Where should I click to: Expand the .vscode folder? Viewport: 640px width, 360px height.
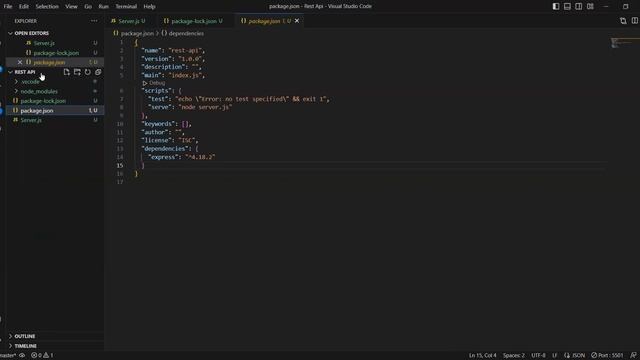pyautogui.click(x=30, y=82)
